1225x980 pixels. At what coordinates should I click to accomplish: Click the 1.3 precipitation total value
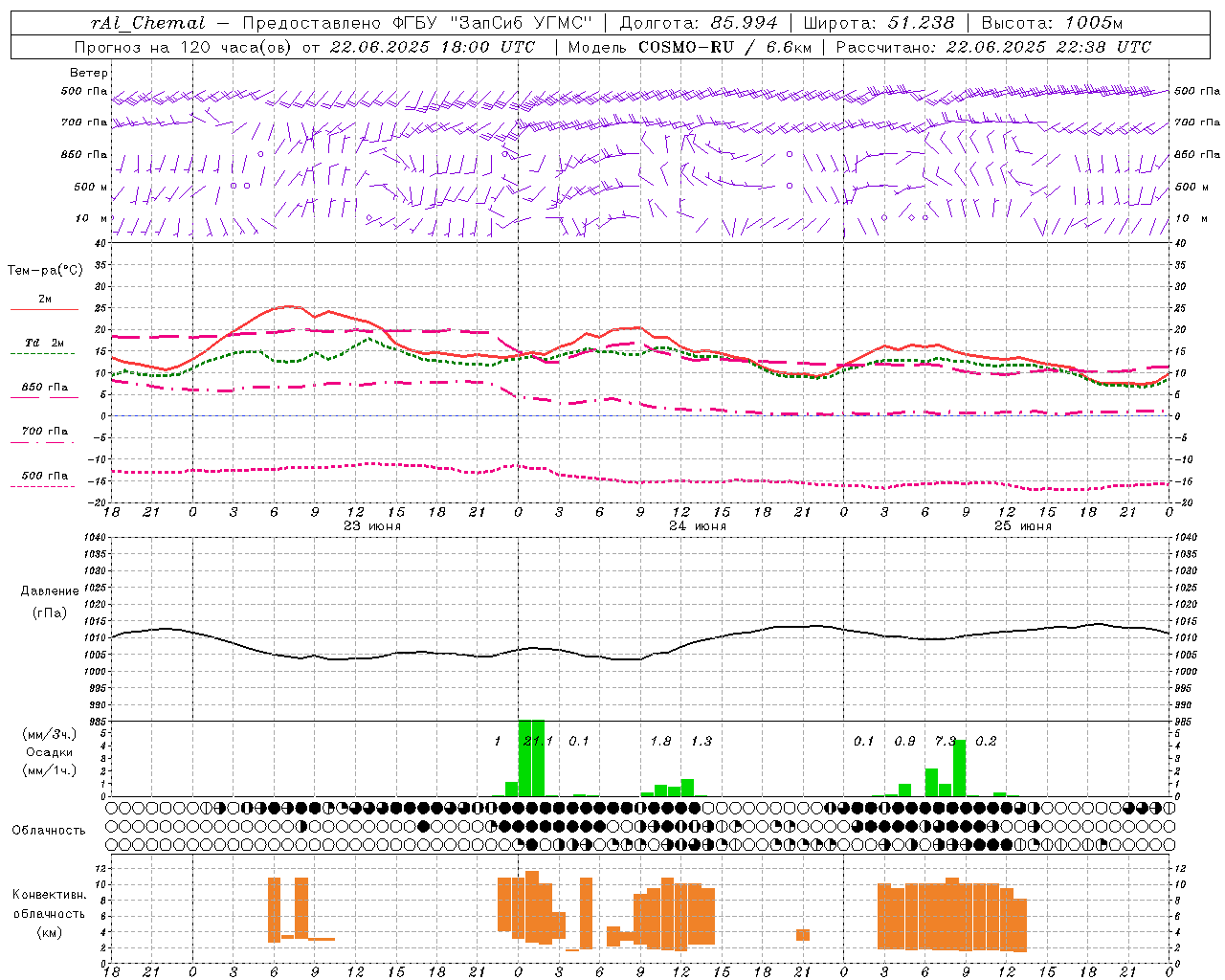tap(702, 741)
